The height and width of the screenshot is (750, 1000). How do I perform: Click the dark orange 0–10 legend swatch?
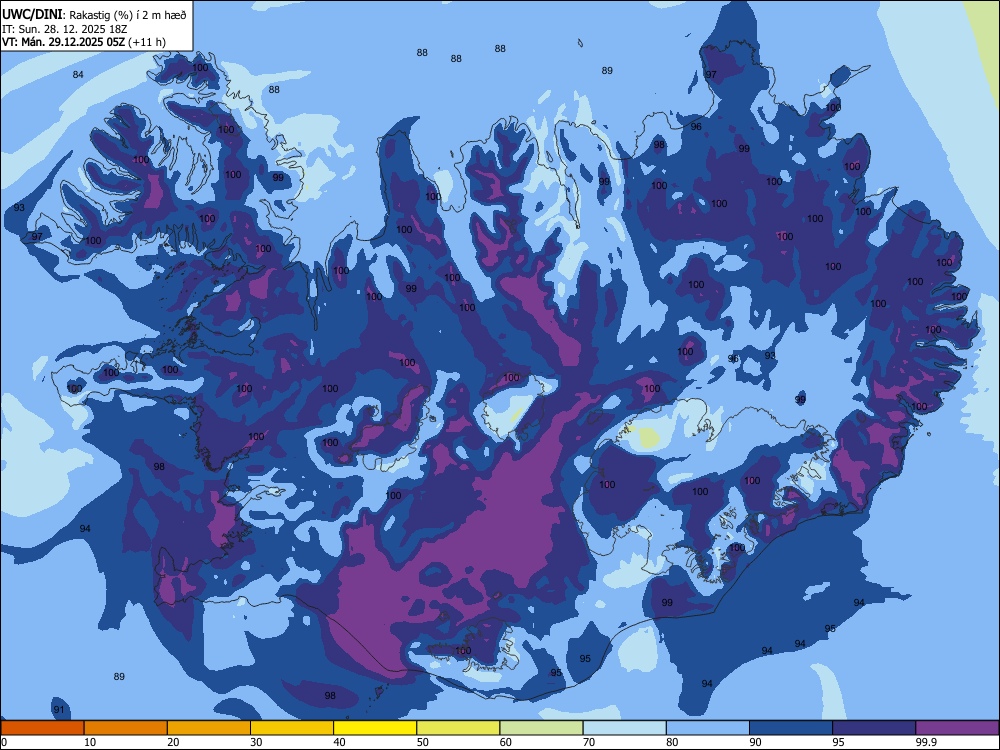pos(42,728)
